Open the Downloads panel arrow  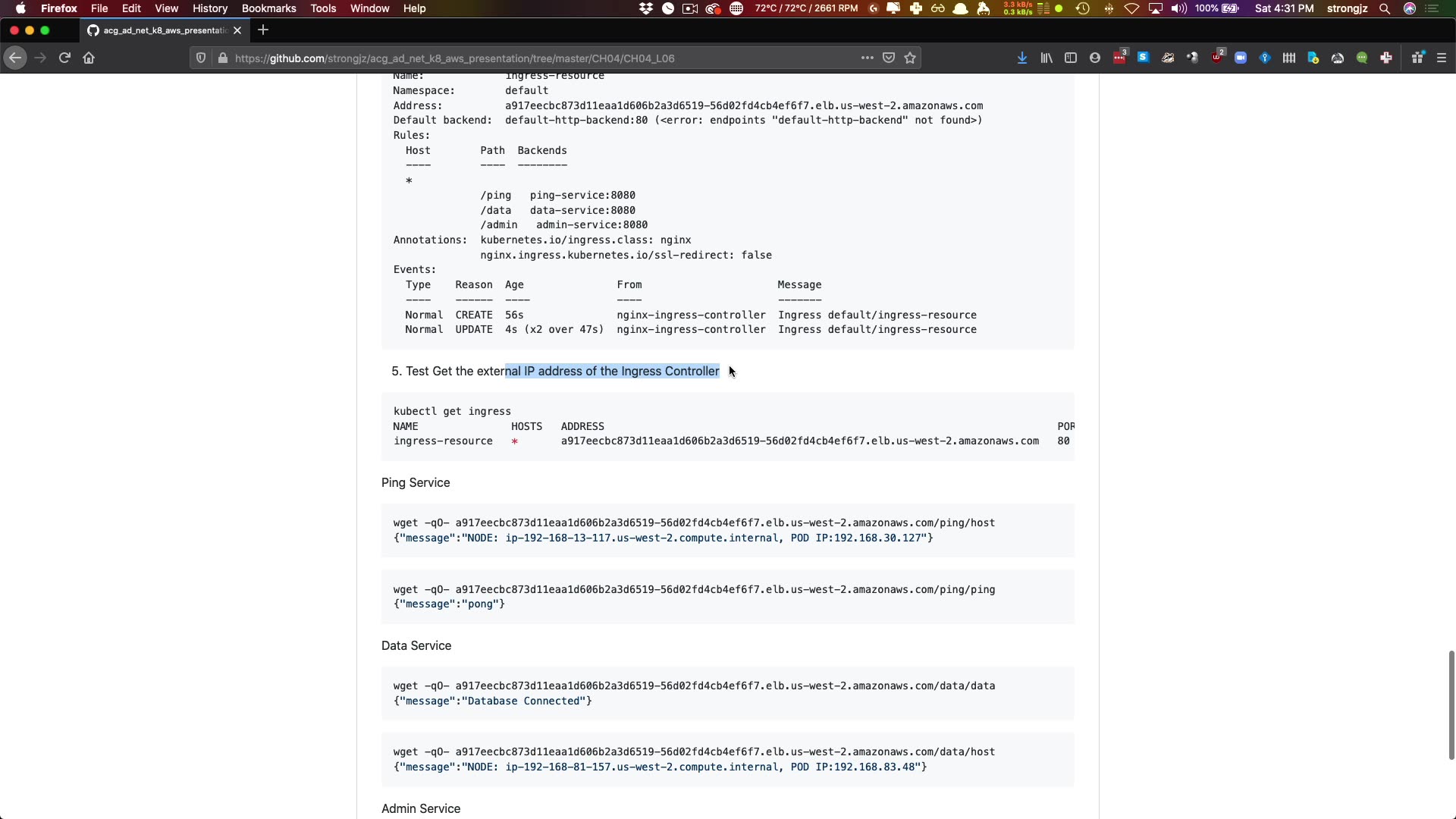click(x=1022, y=58)
